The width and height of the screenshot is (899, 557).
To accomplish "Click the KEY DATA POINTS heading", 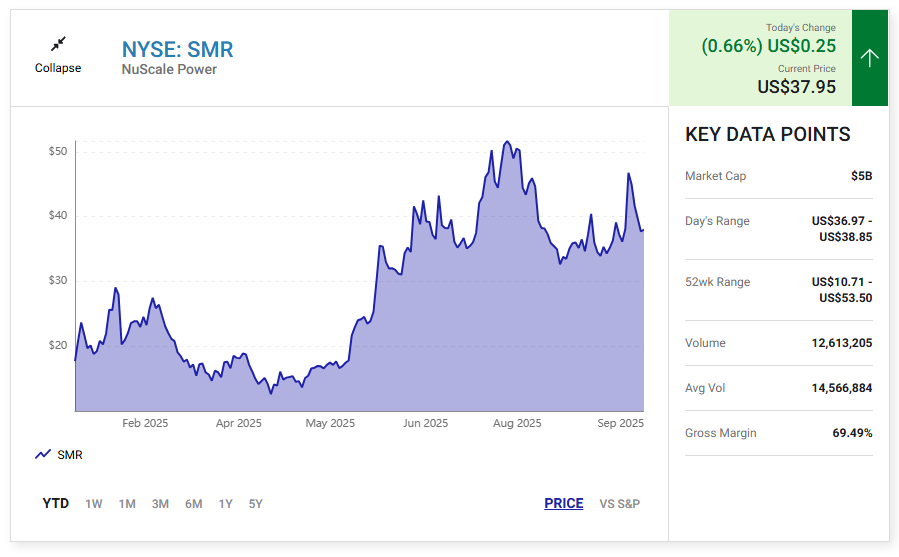I will 768,134.
